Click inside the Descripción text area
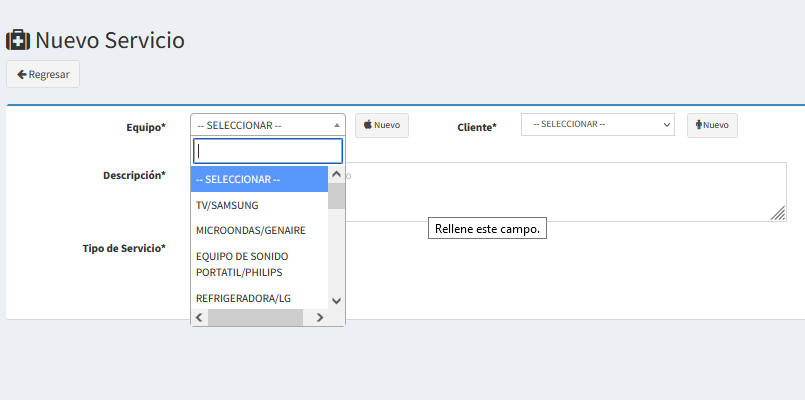 click(560, 192)
